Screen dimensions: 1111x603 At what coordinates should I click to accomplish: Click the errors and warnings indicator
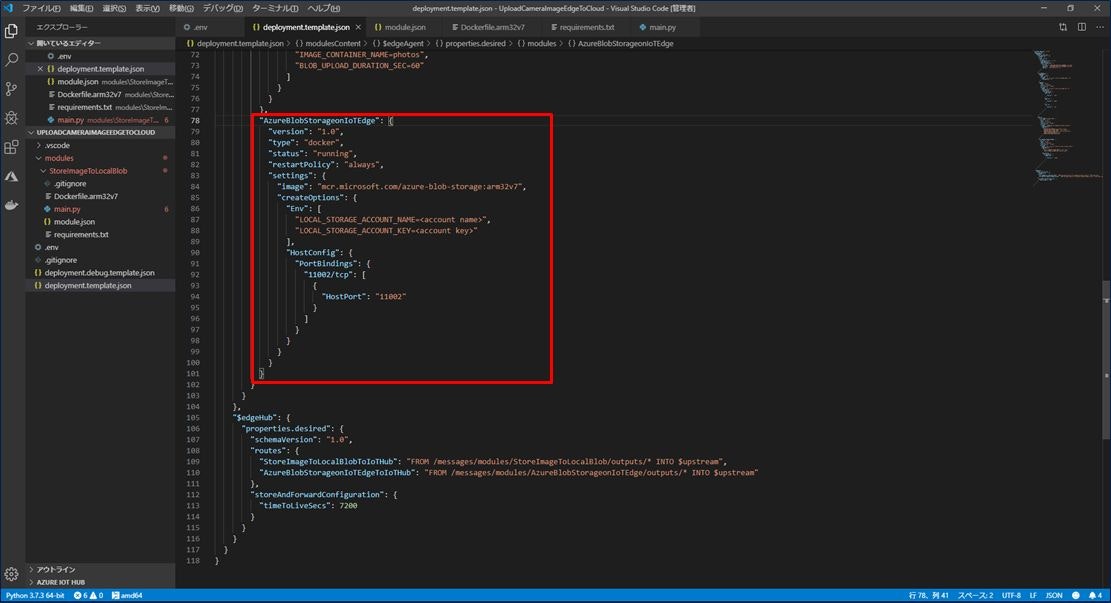click(88, 595)
